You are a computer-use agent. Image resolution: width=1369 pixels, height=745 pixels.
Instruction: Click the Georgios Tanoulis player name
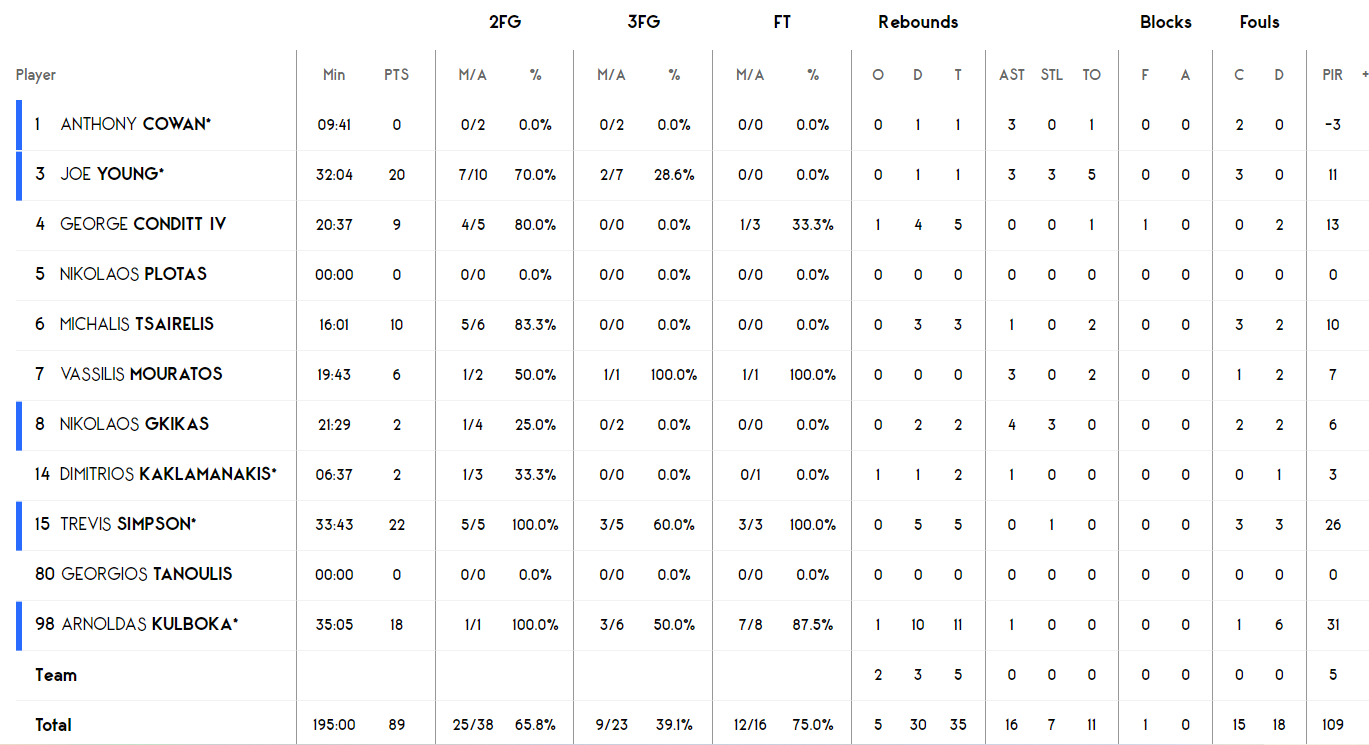pyautogui.click(x=147, y=574)
